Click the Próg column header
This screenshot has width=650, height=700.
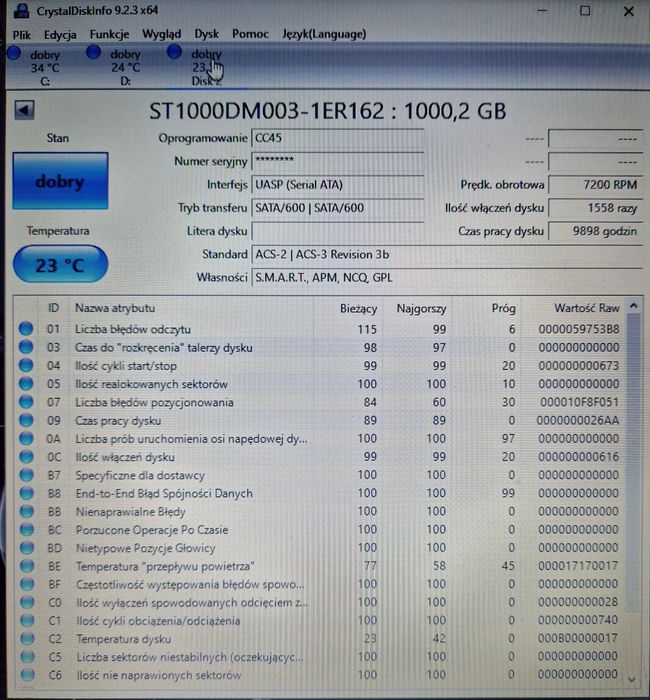coord(487,308)
